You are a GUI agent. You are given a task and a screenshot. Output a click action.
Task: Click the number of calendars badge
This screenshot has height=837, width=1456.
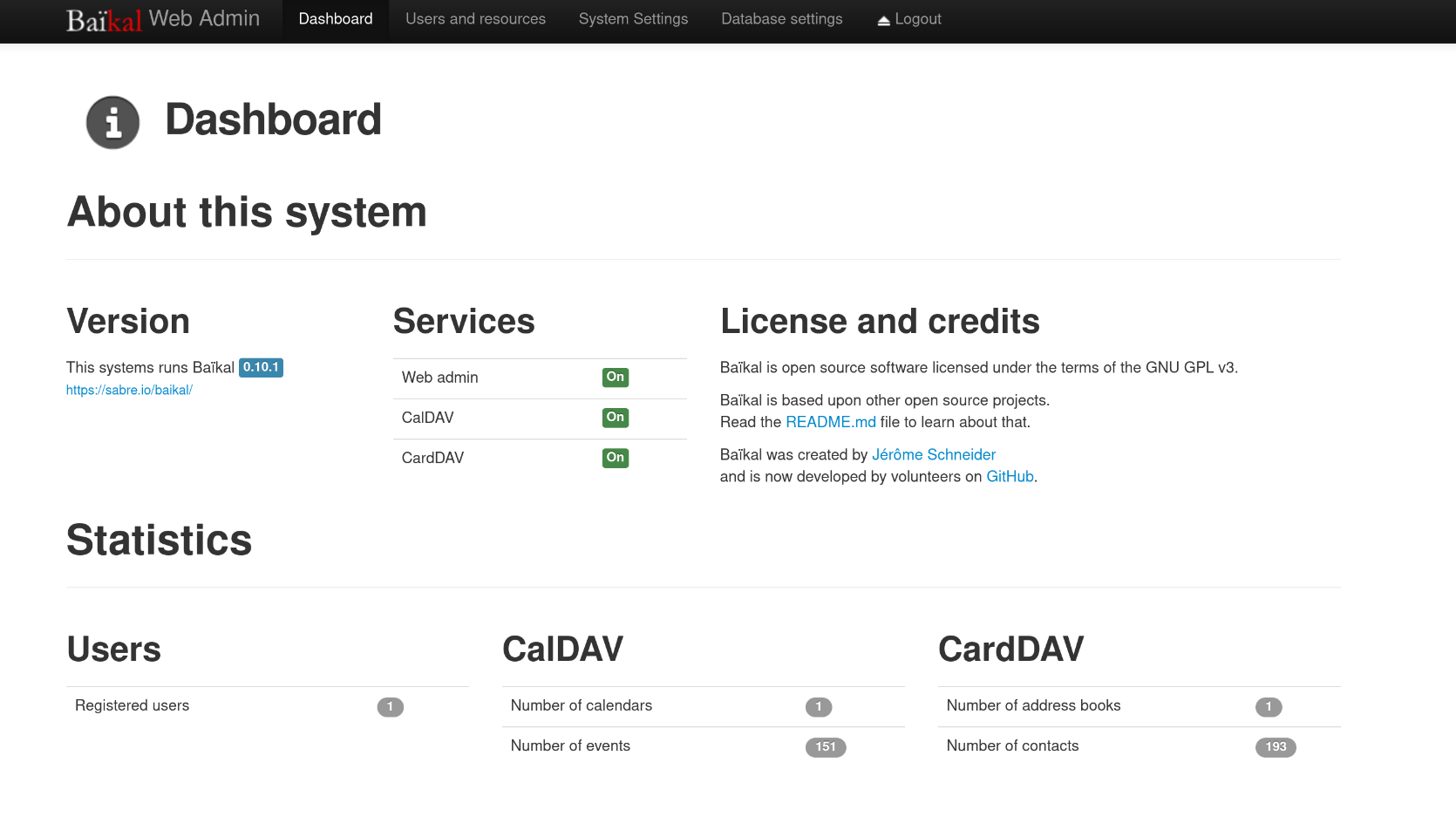[x=818, y=707]
